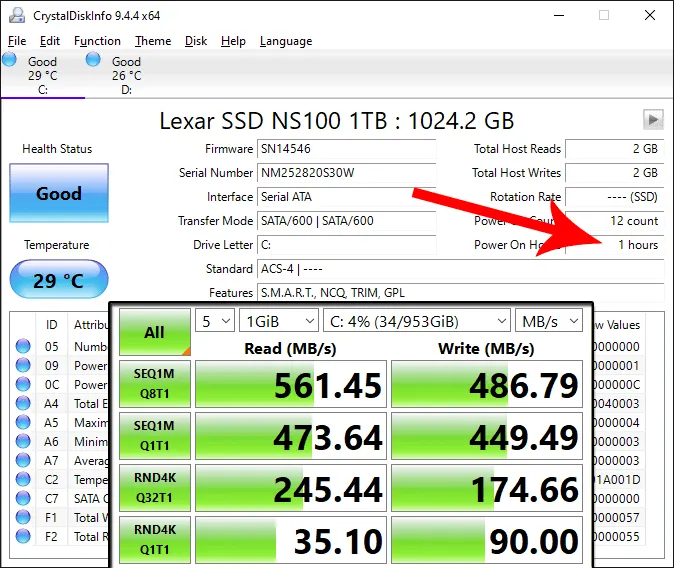
Task: Open the File menu
Action: (17, 41)
